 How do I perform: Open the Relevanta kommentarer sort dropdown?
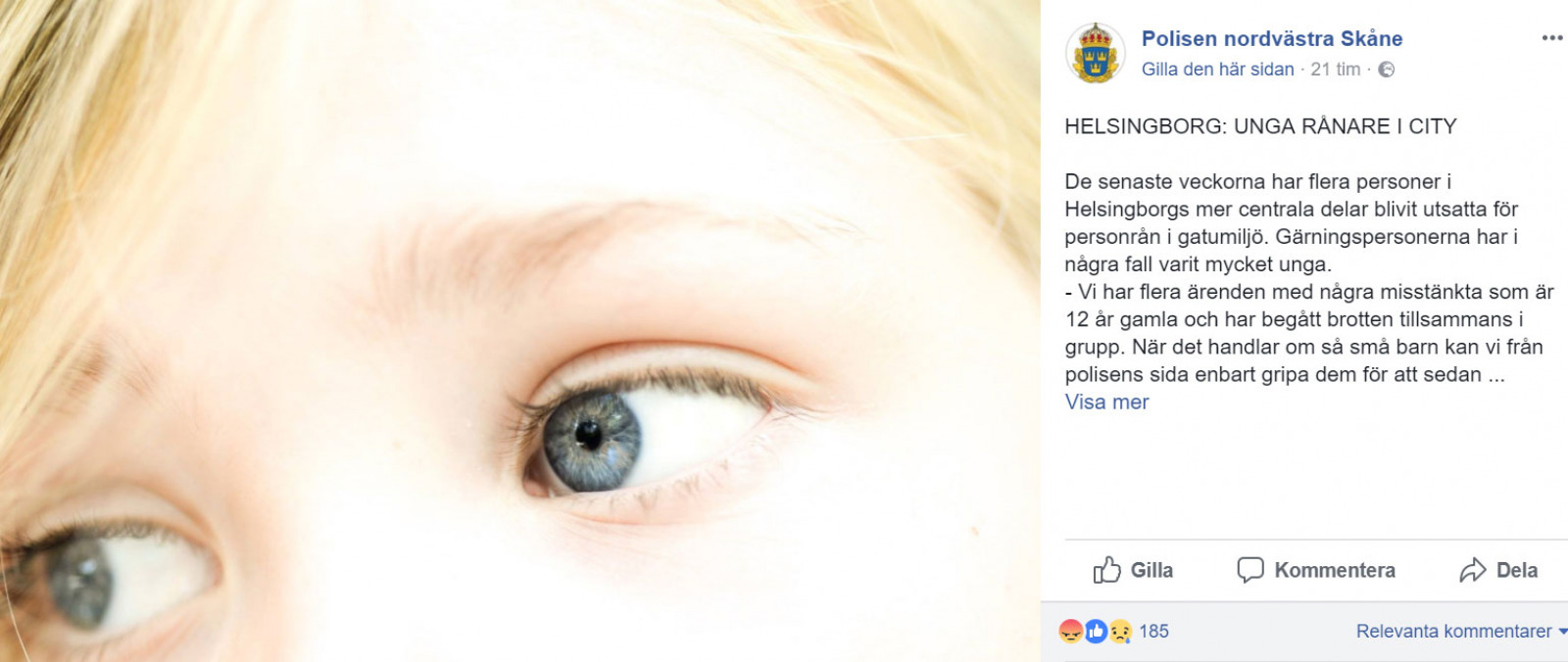click(x=1461, y=632)
